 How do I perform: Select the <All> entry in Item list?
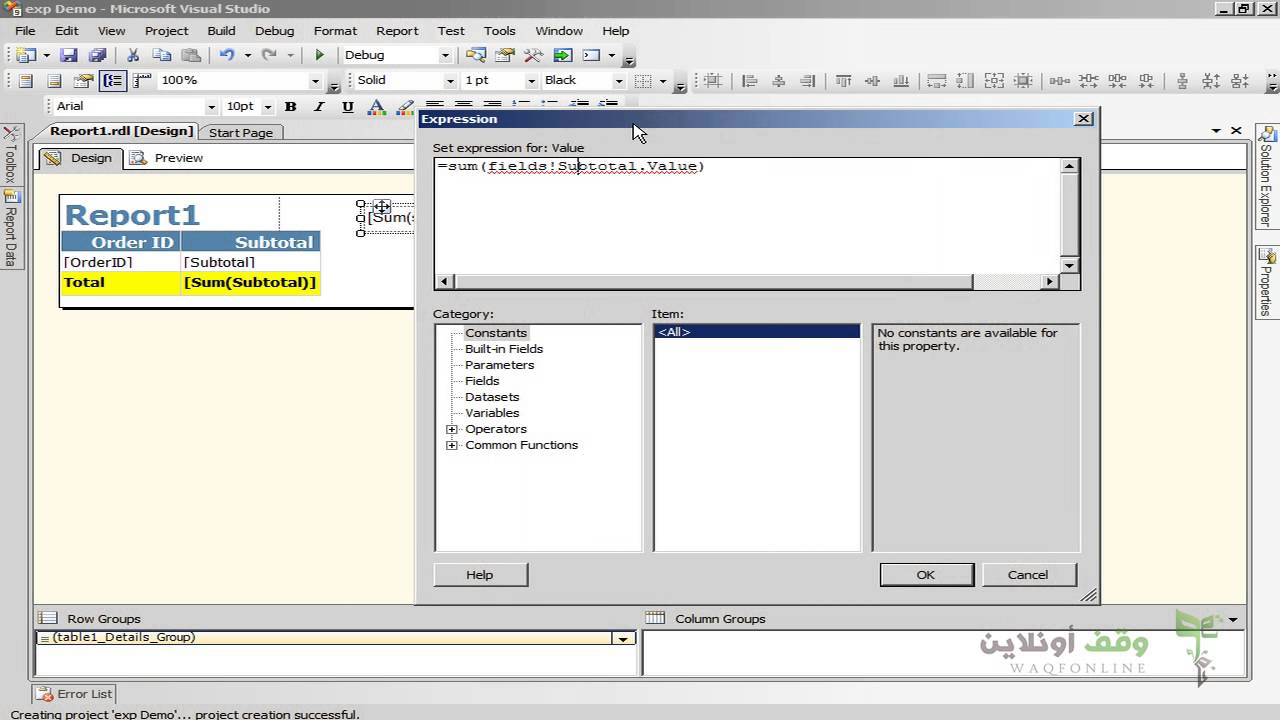coord(757,332)
